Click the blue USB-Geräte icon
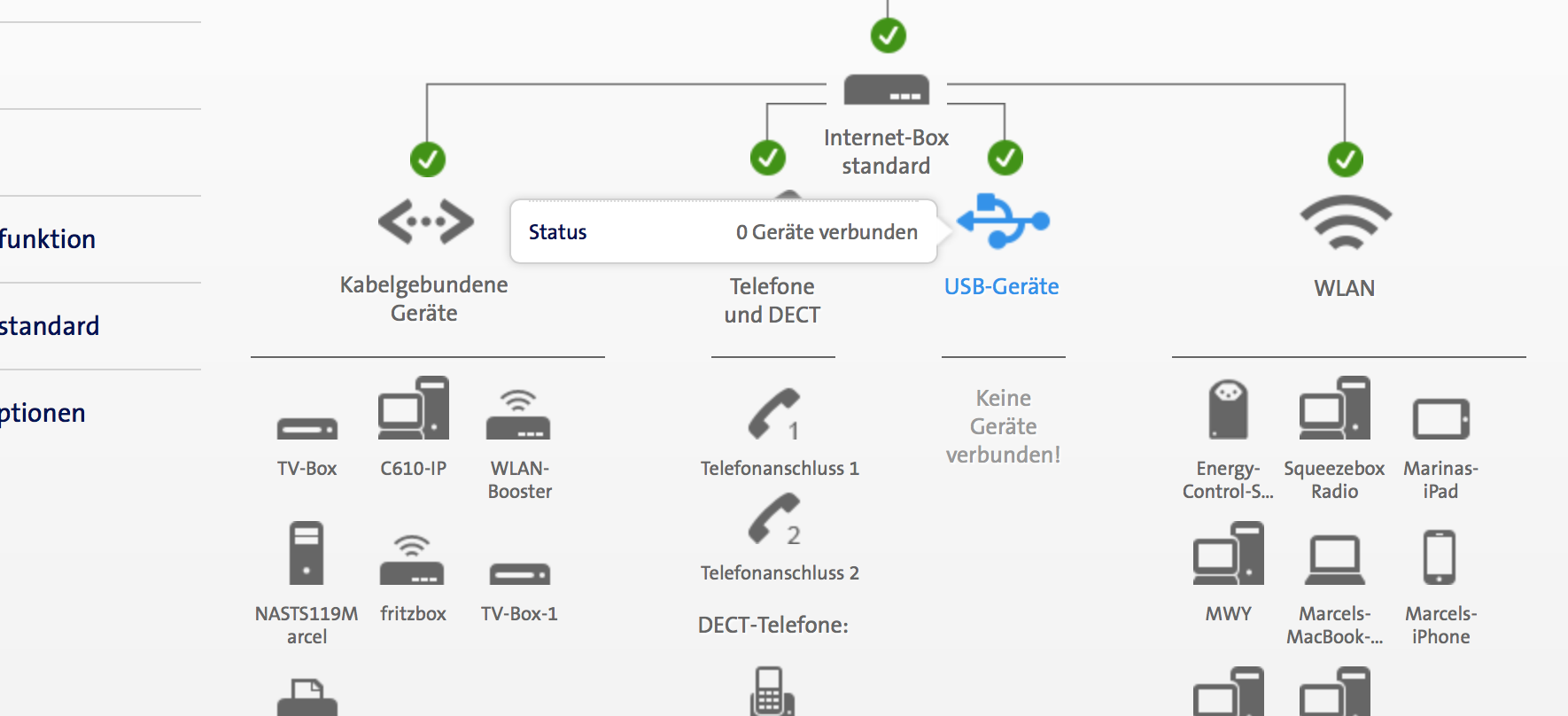This screenshot has height=716, width=1568. pyautogui.click(x=1003, y=221)
